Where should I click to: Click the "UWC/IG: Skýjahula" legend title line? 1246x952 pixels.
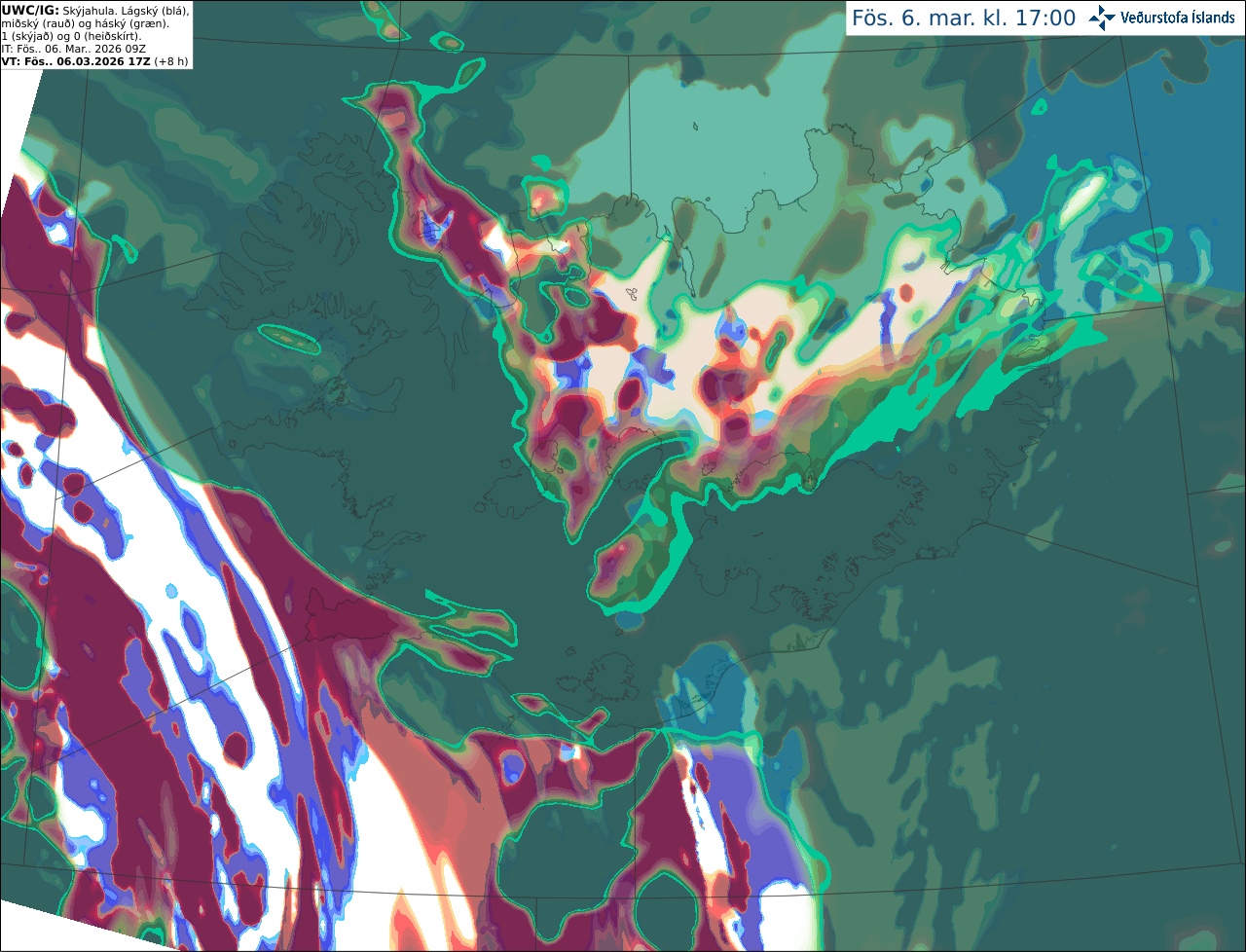[x=95, y=10]
